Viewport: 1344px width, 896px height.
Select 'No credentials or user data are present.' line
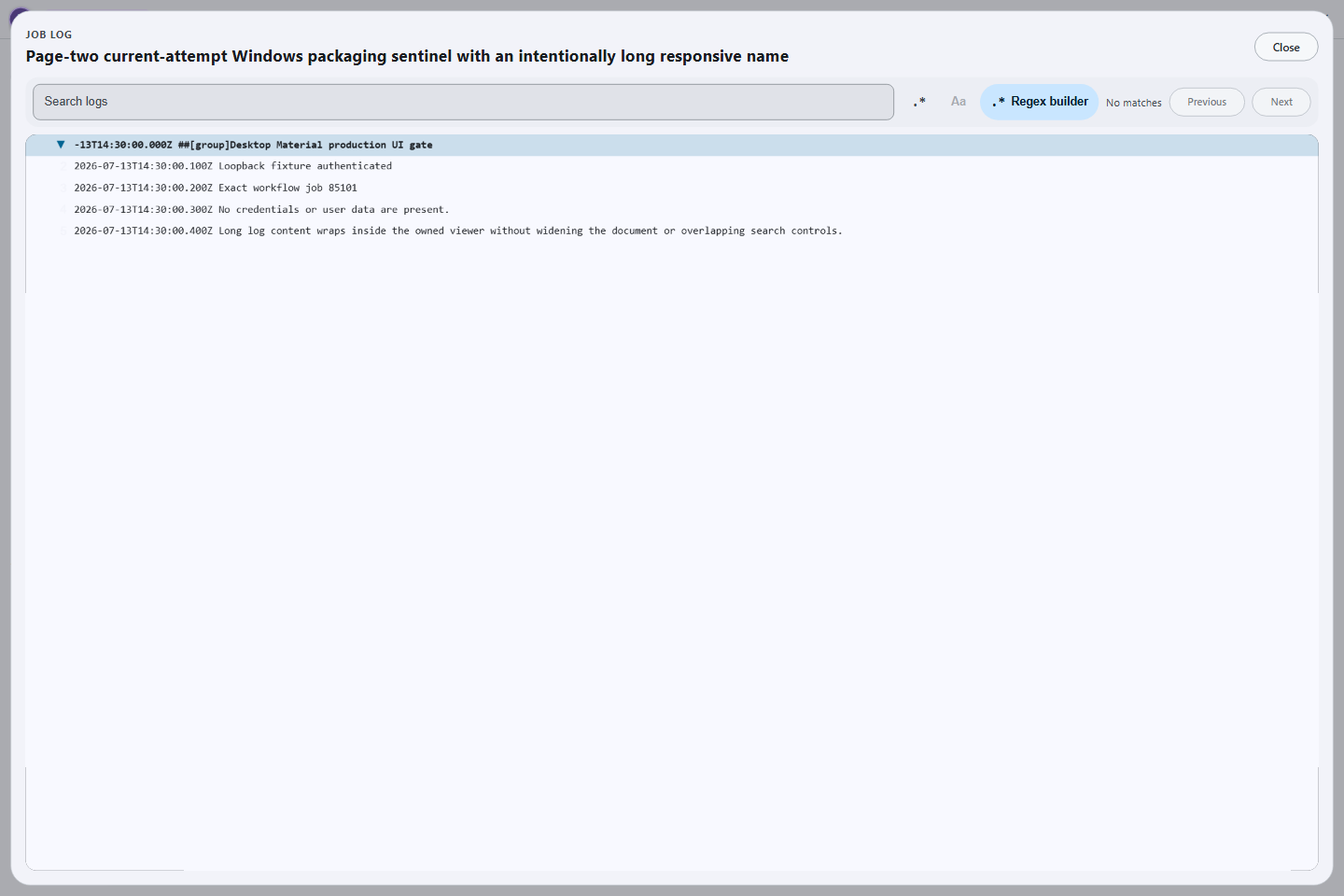point(672,209)
